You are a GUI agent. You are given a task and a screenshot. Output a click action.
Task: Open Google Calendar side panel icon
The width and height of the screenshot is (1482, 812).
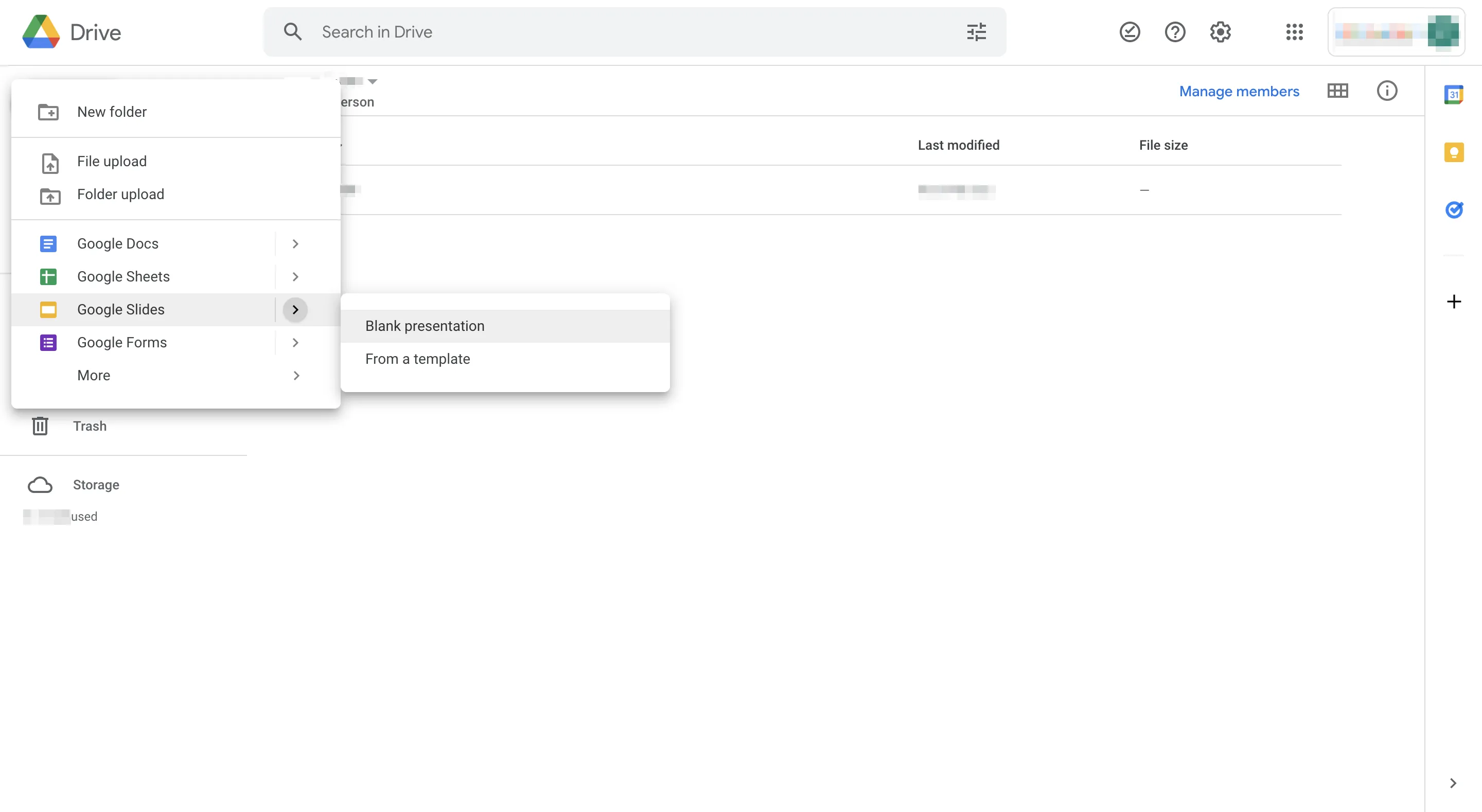(1453, 94)
